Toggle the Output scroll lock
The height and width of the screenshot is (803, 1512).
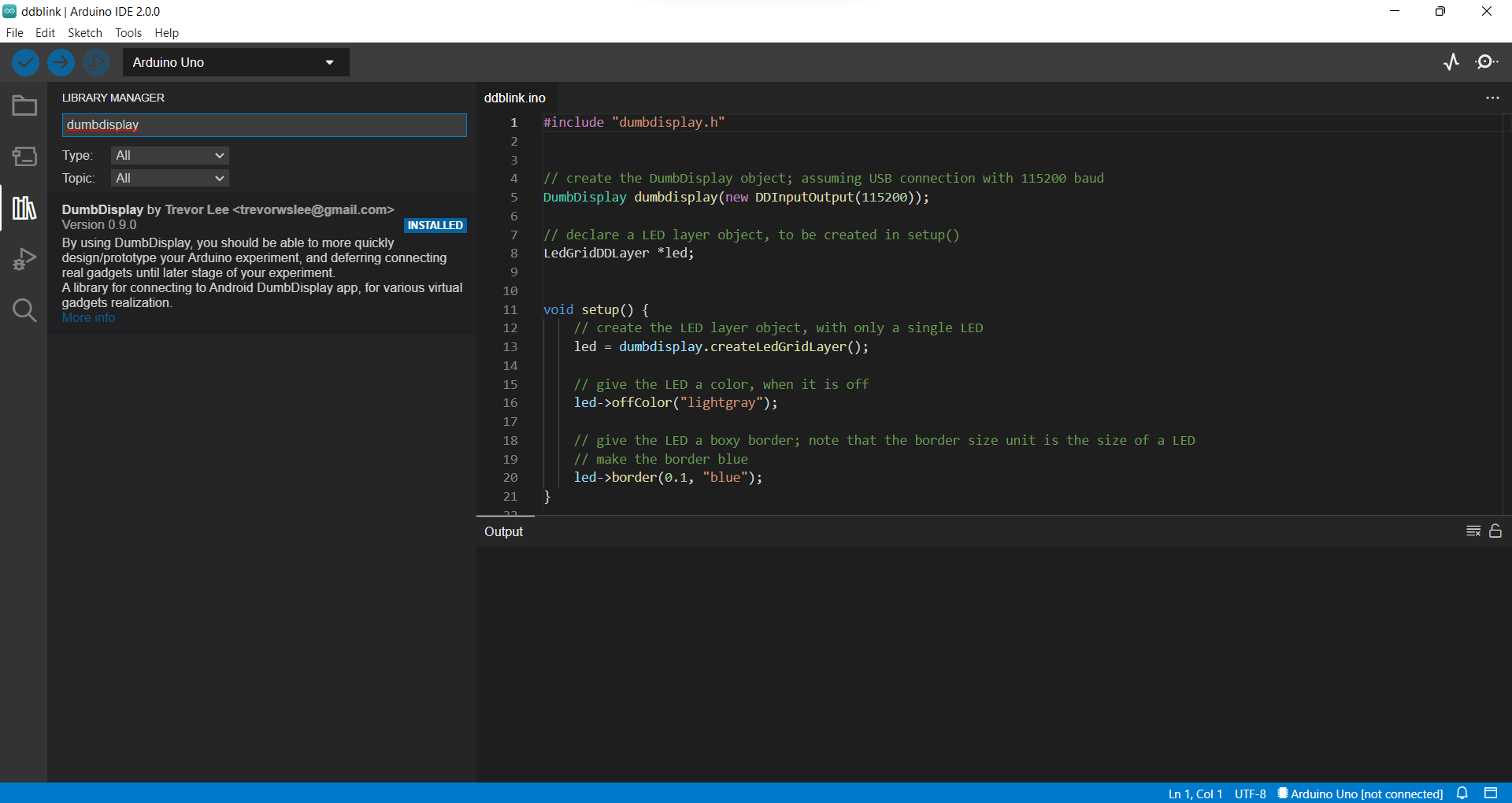(x=1495, y=531)
